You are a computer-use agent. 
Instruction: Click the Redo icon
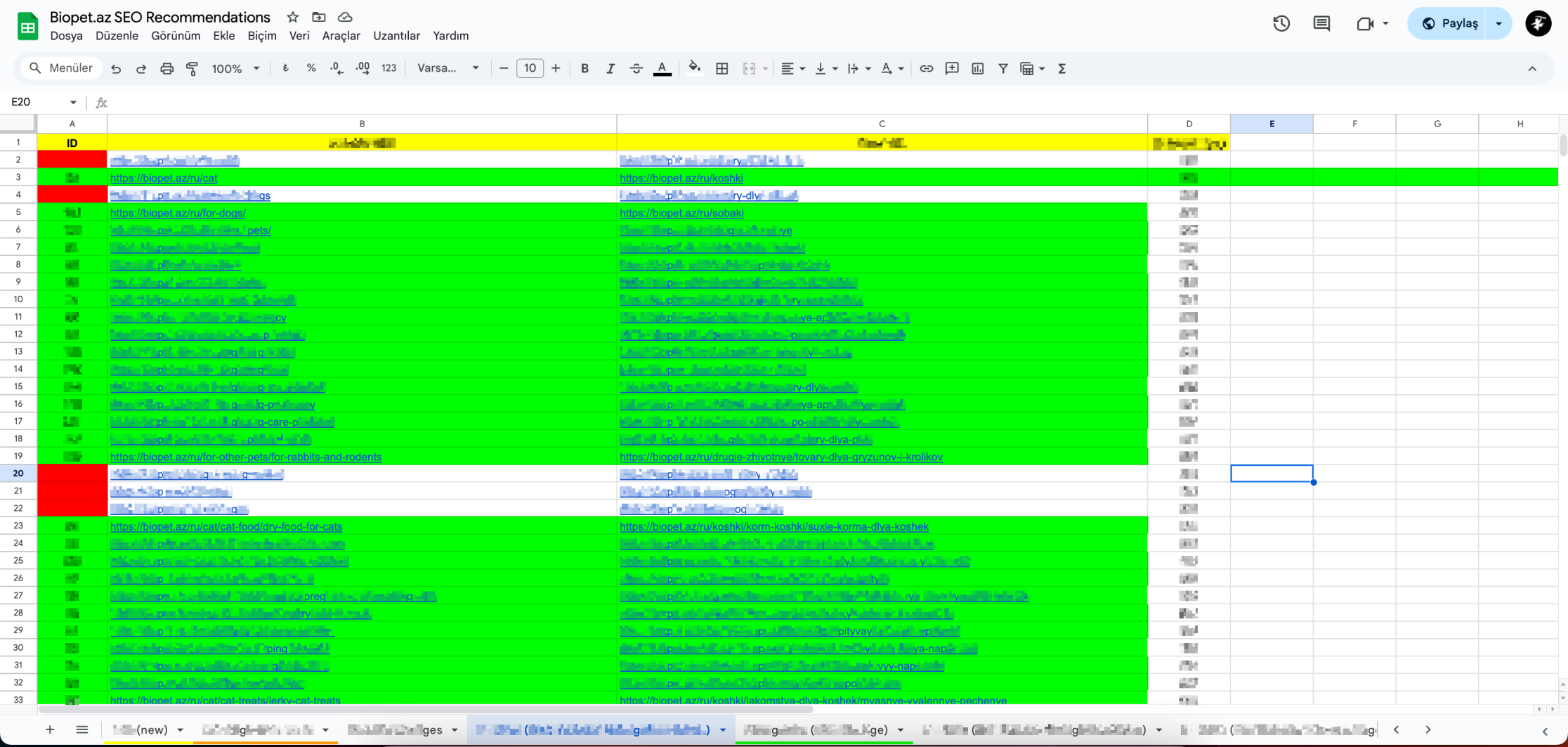141,69
